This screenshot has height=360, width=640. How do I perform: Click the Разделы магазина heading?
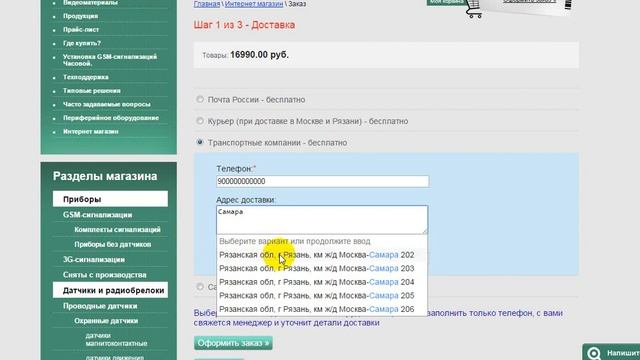point(105,176)
